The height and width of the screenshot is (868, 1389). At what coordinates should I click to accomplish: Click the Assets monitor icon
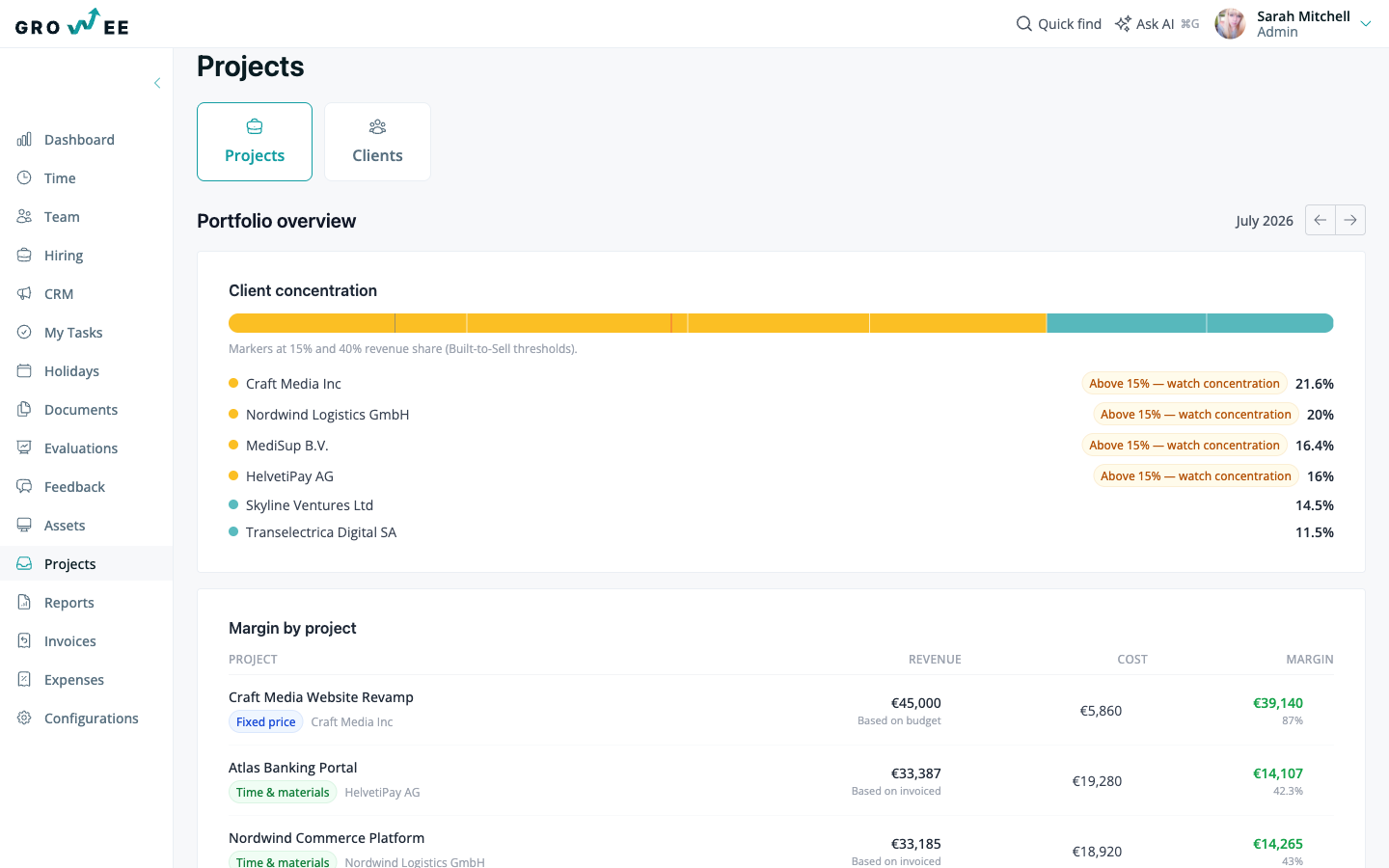pyautogui.click(x=24, y=526)
